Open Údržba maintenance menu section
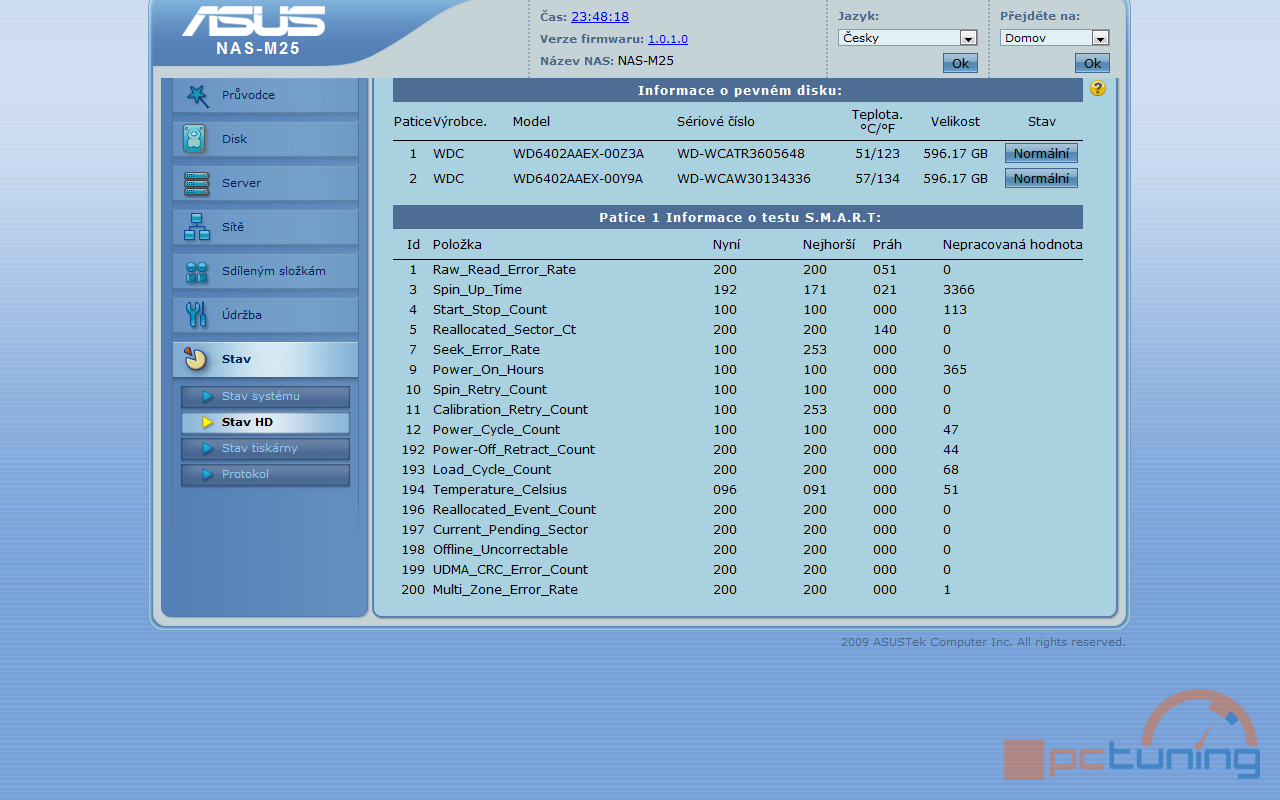1280x800 pixels. pos(265,315)
